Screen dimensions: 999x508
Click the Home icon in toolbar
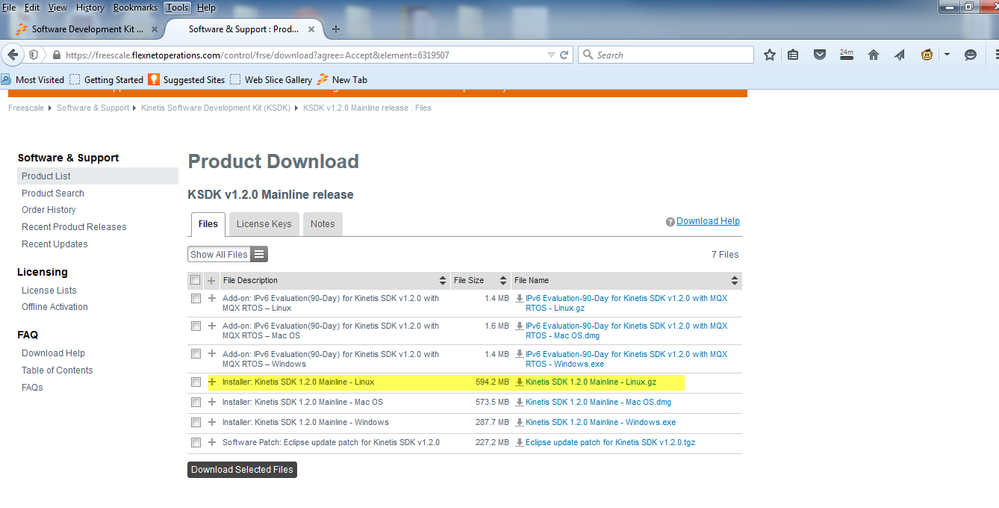pyautogui.click(x=873, y=55)
